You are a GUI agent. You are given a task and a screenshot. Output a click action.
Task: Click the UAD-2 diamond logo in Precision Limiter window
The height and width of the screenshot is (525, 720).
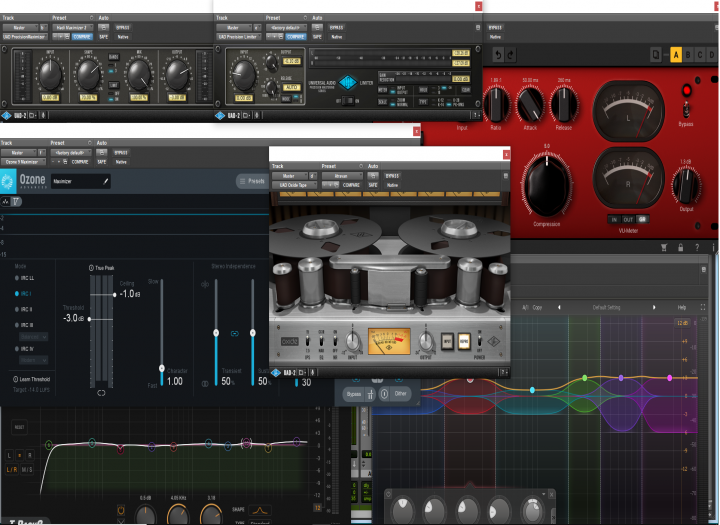(x=220, y=115)
